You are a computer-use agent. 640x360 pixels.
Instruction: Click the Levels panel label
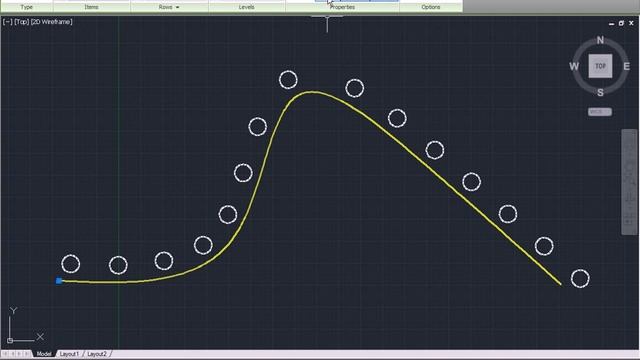[246, 7]
